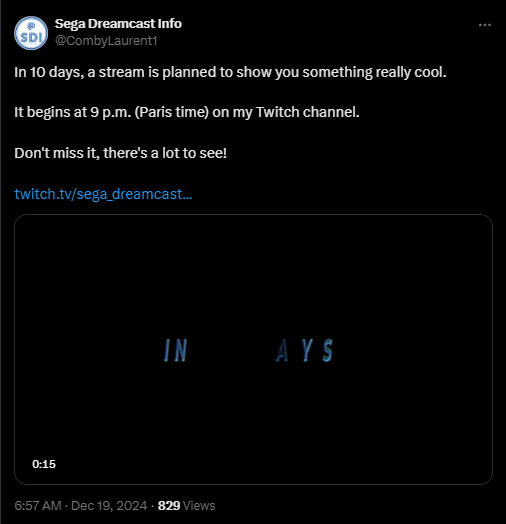Click the 6:57 AM timestamp
The height and width of the screenshot is (524, 506).
(38, 506)
